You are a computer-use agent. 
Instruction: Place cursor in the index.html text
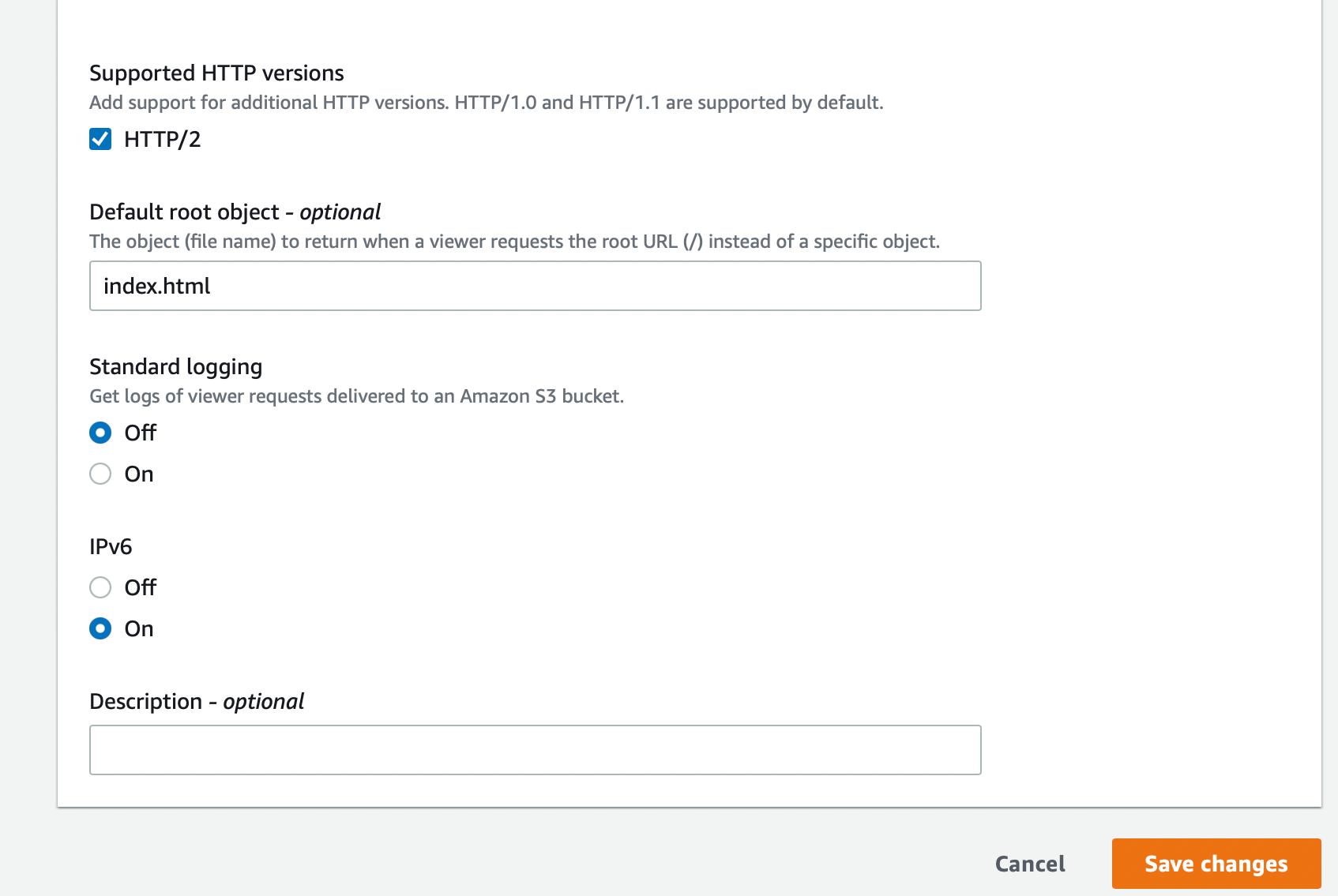coord(156,286)
